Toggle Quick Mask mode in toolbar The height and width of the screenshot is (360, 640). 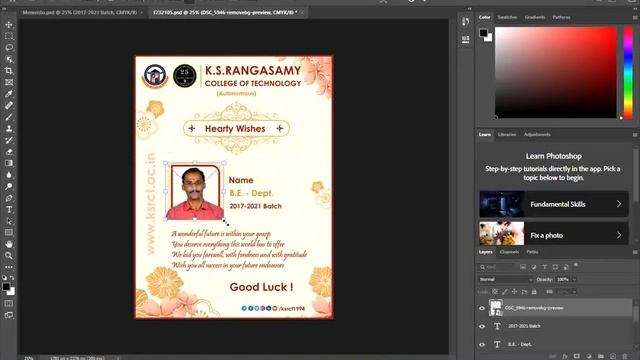[x=9, y=304]
